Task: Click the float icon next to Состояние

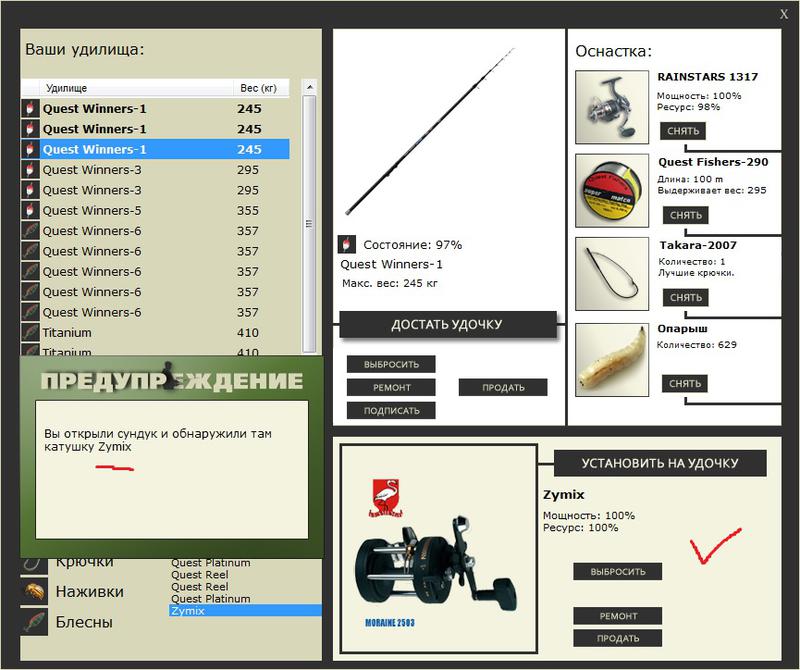Action: (x=347, y=244)
